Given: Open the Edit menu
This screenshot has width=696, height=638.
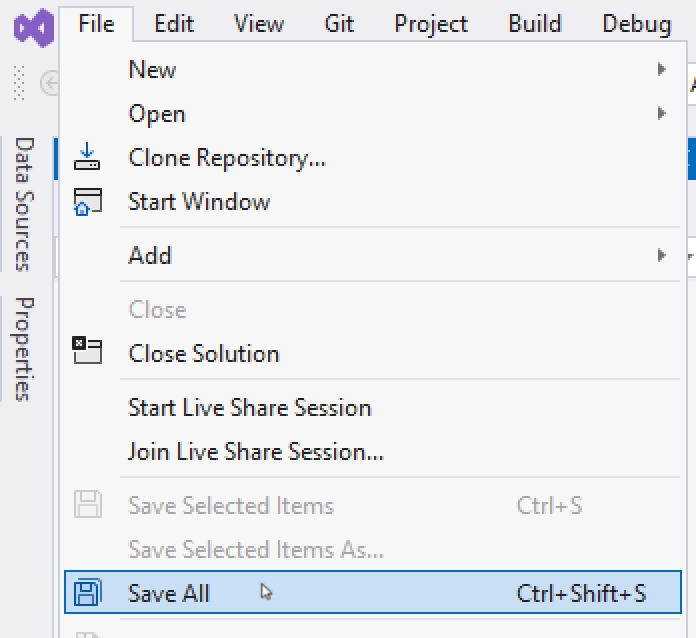Looking at the screenshot, I should [174, 24].
